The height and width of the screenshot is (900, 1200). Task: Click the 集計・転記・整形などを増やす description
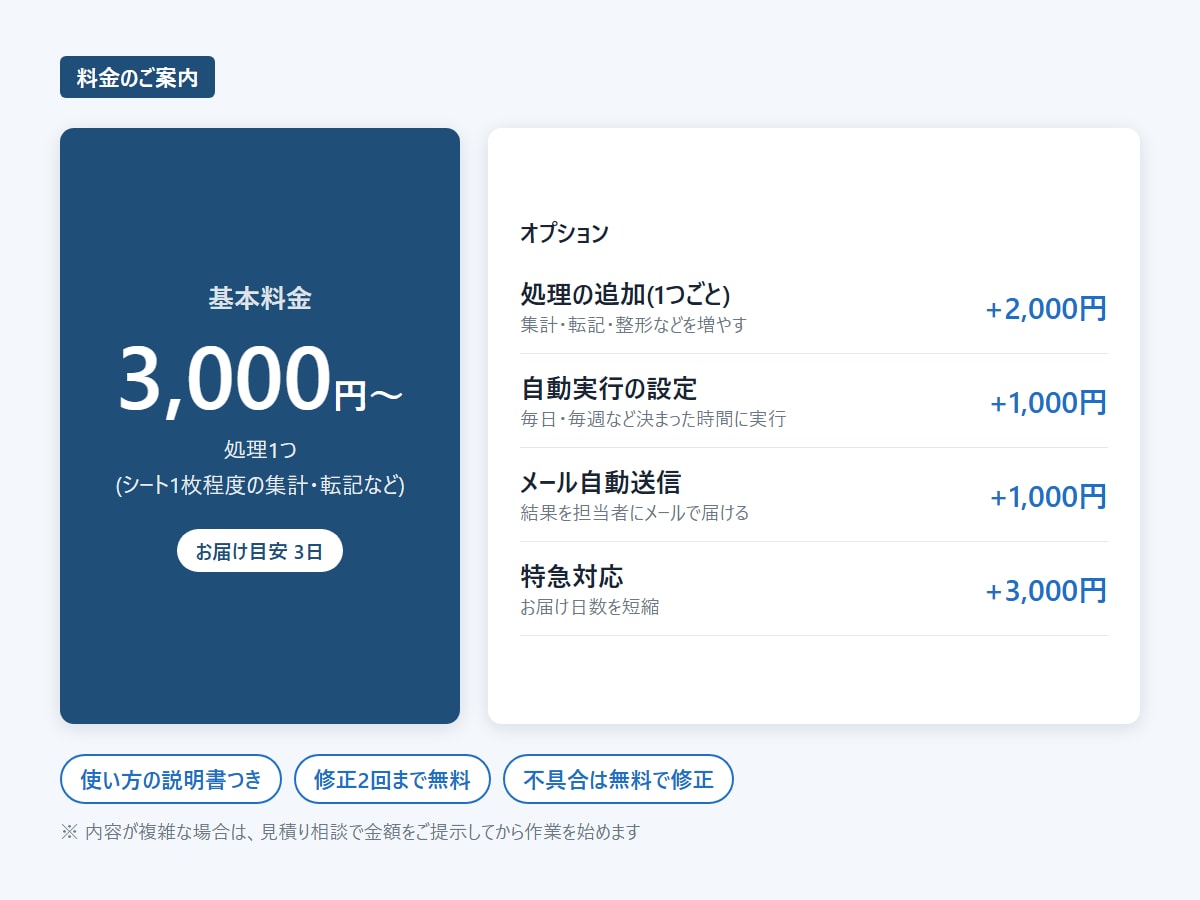pos(633,325)
